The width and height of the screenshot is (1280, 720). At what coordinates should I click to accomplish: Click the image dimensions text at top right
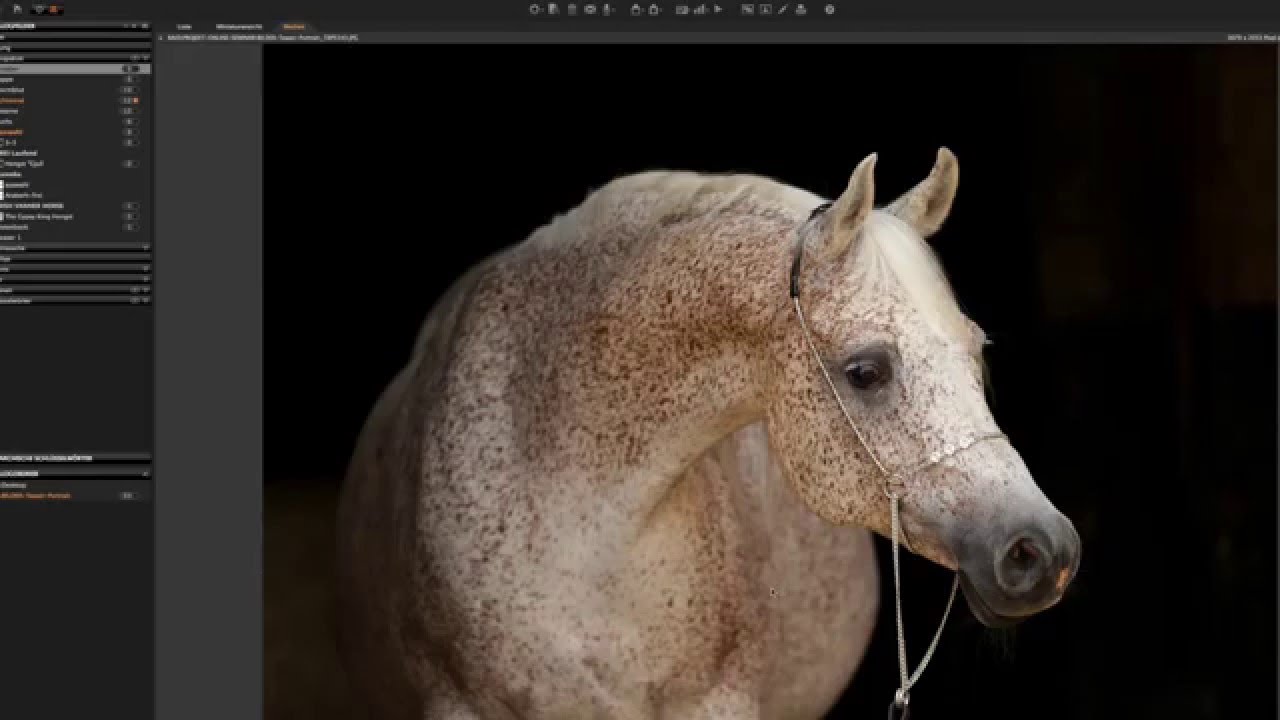tap(1253, 38)
